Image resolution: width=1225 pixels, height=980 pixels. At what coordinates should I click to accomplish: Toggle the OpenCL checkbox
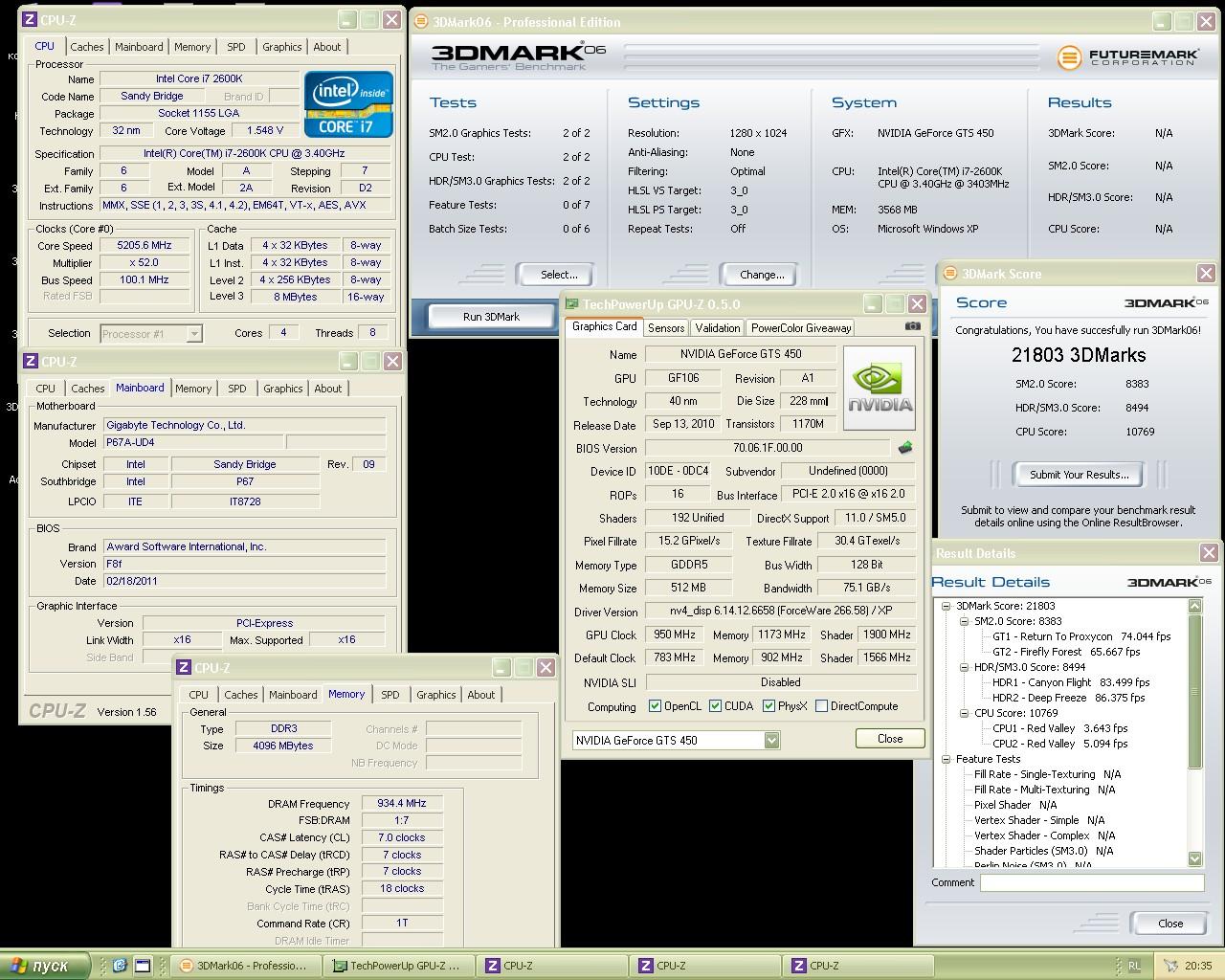coord(655,706)
